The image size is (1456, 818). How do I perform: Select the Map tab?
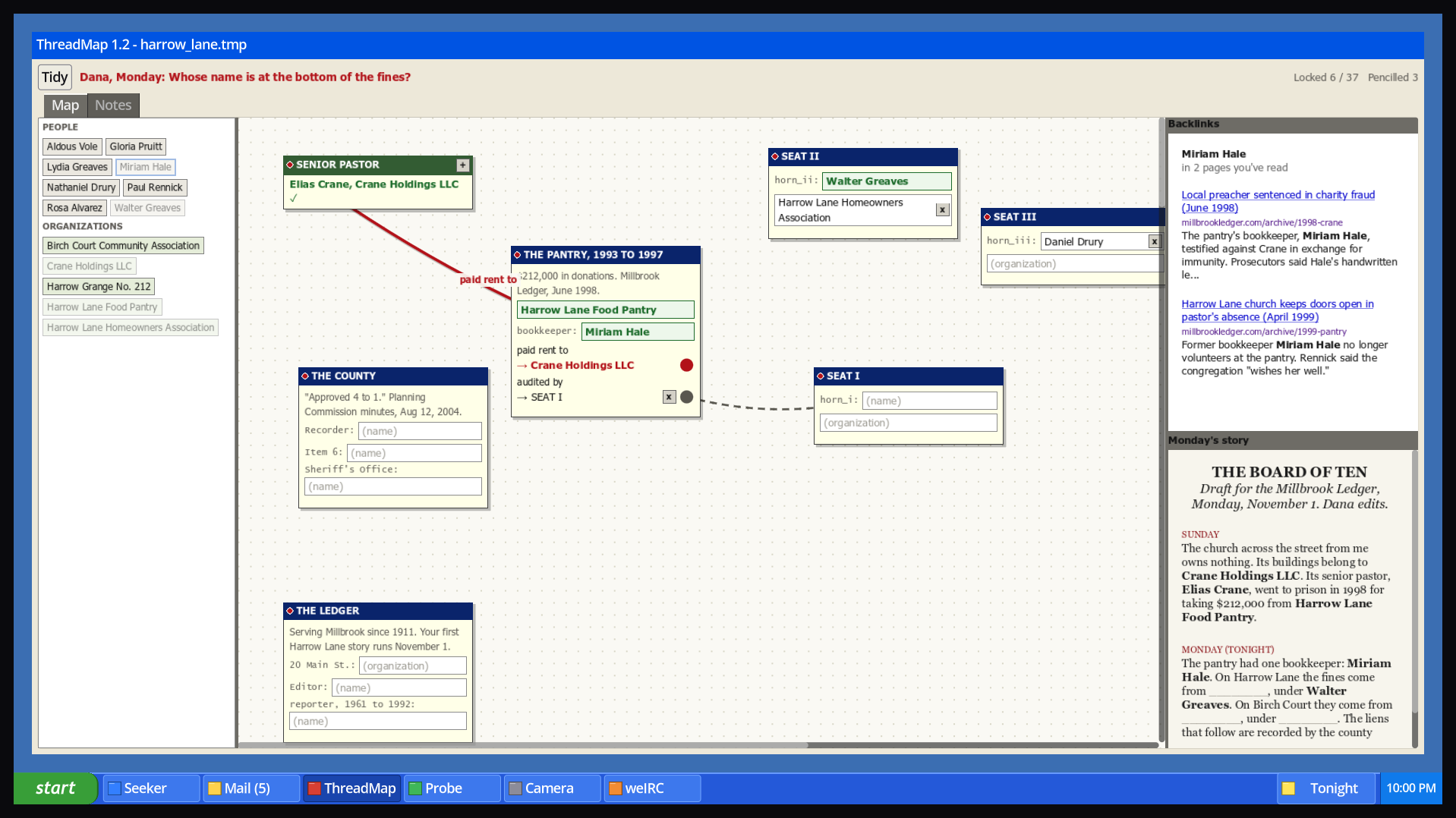[65, 105]
